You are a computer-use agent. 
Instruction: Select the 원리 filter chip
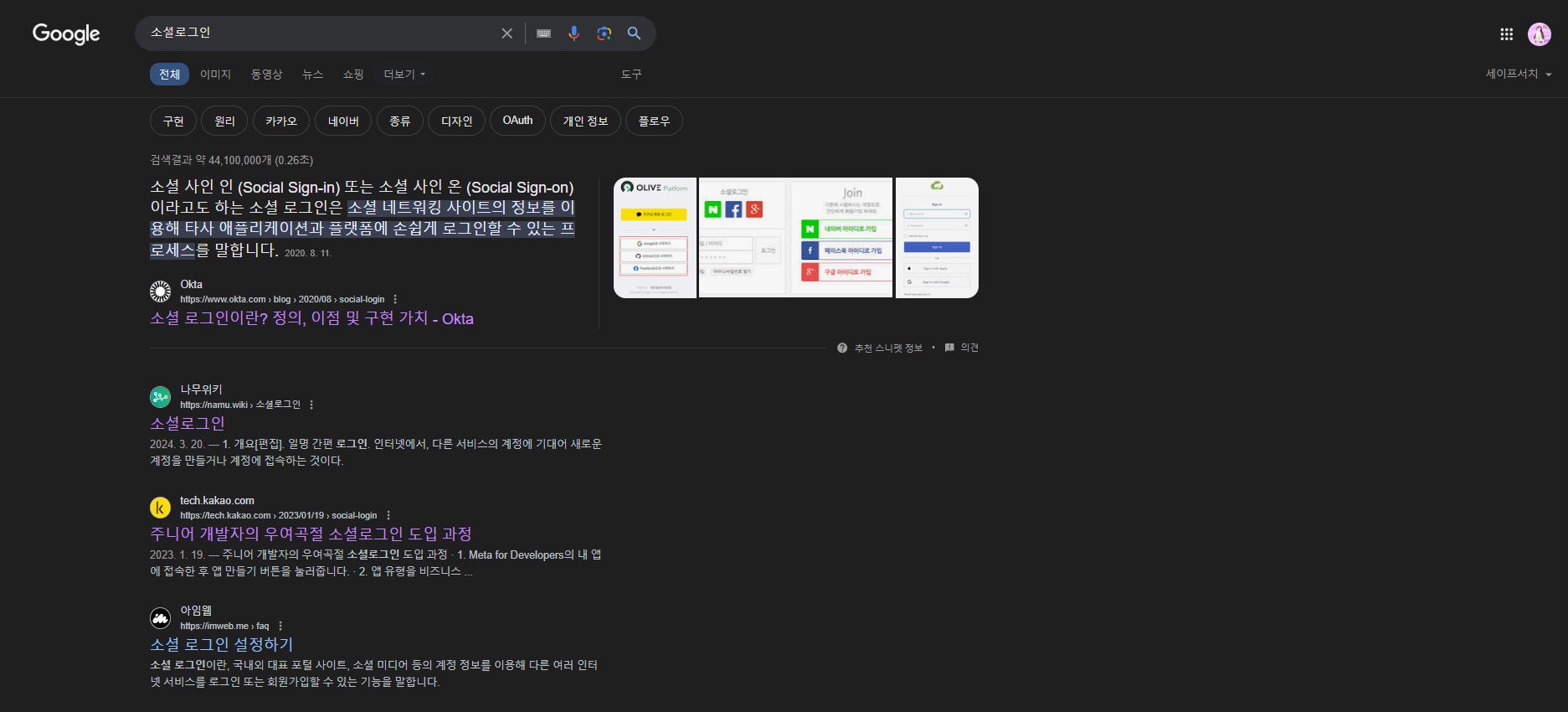(x=224, y=121)
